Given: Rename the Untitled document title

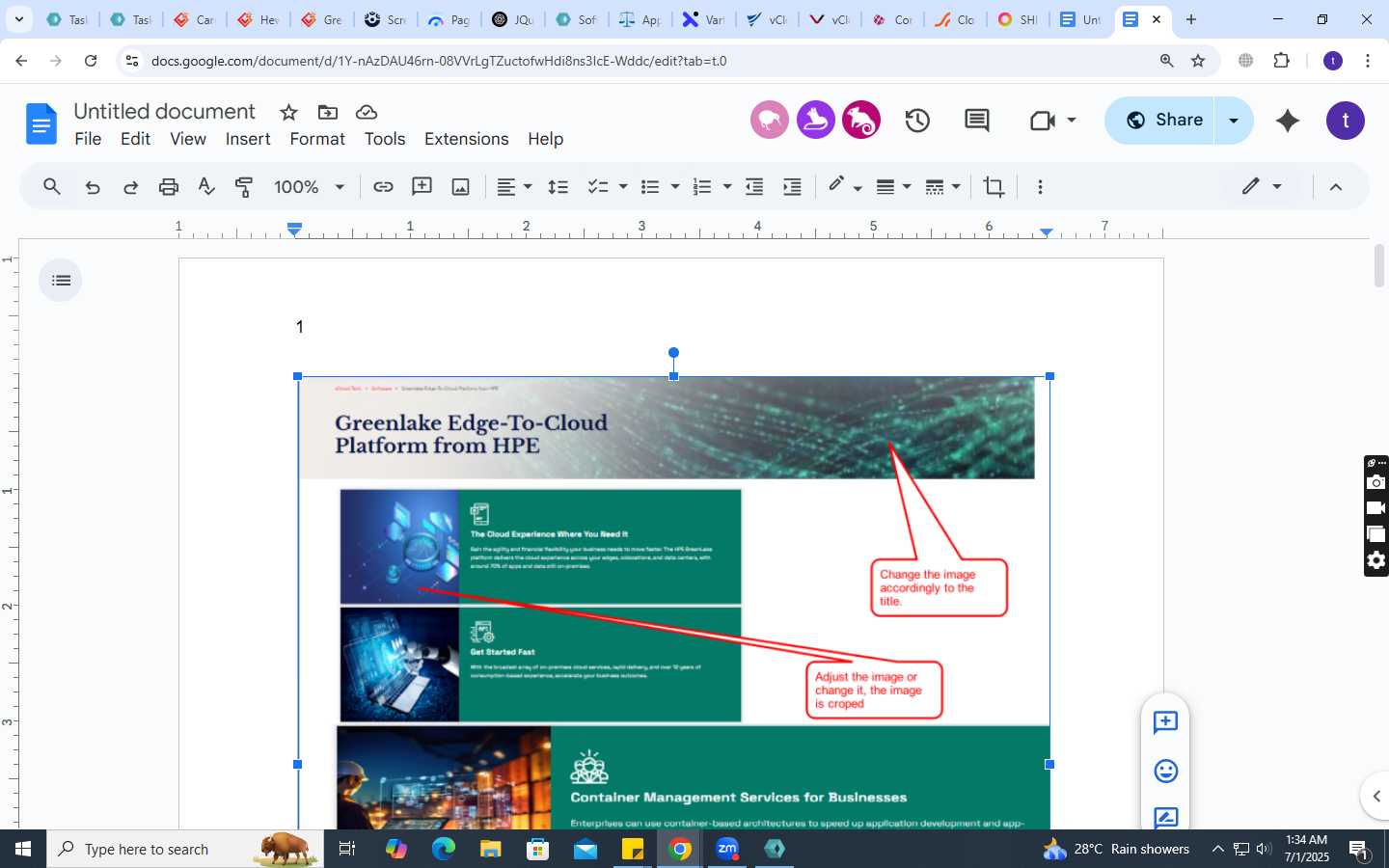Looking at the screenshot, I should click(165, 112).
